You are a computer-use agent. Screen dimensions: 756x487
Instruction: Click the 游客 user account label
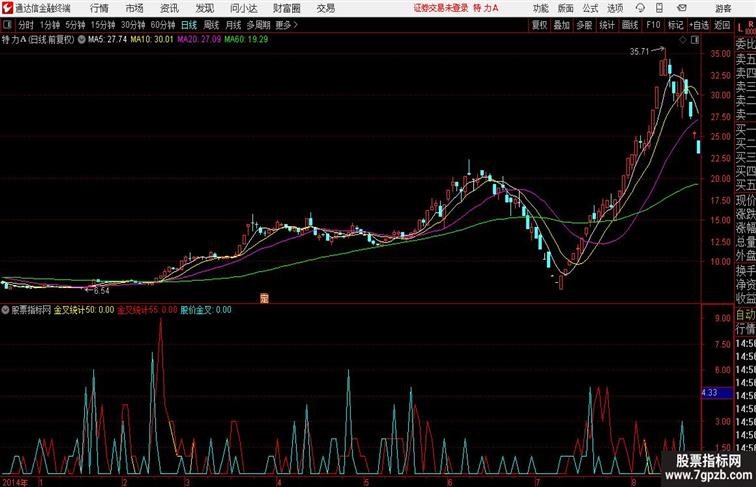pyautogui.click(x=723, y=8)
